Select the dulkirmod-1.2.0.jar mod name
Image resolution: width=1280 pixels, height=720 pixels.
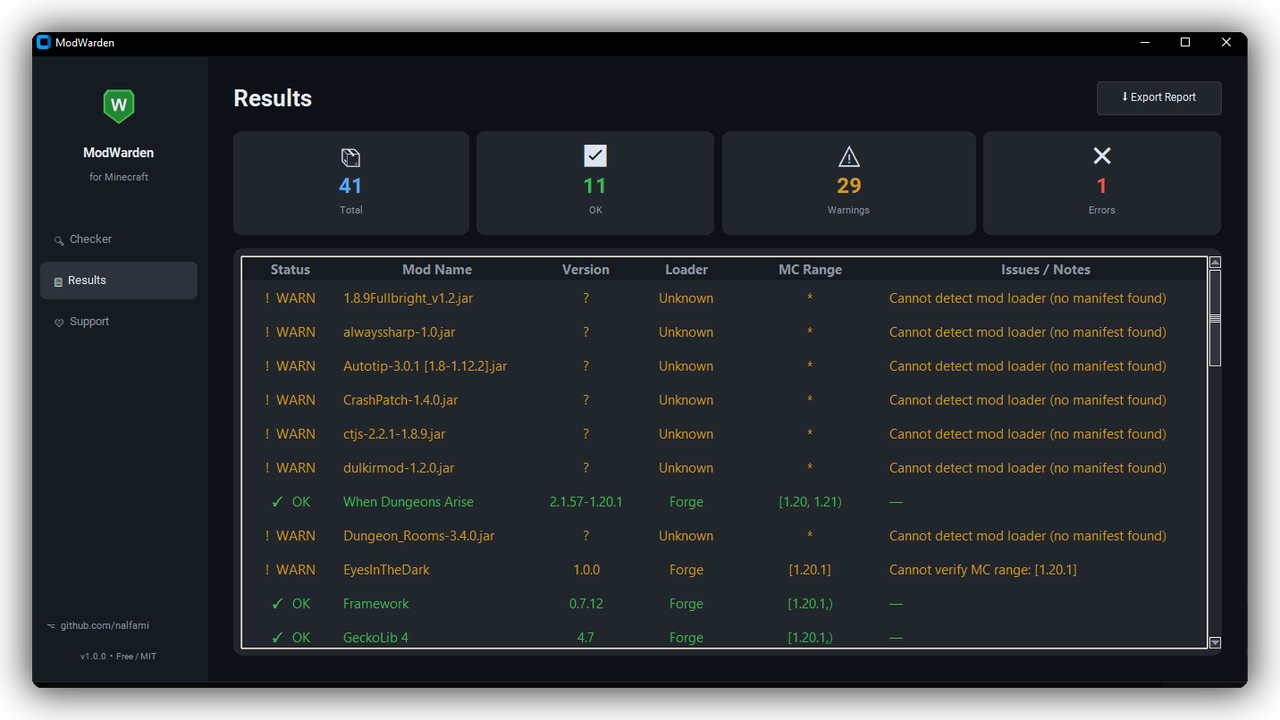399,468
